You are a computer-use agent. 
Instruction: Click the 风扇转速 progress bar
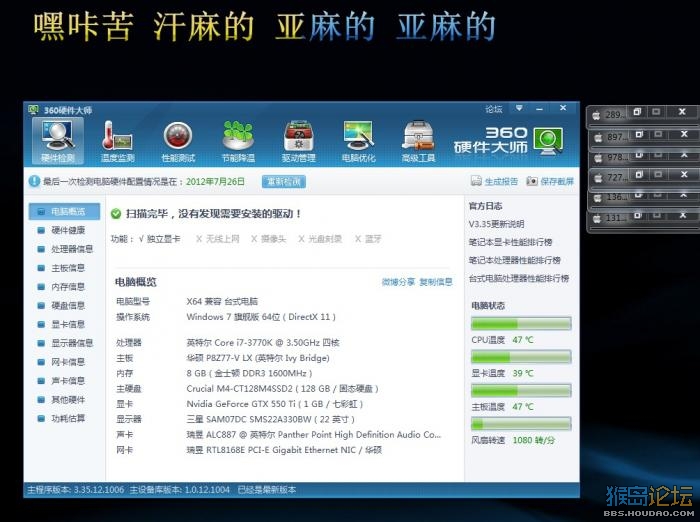(521, 423)
